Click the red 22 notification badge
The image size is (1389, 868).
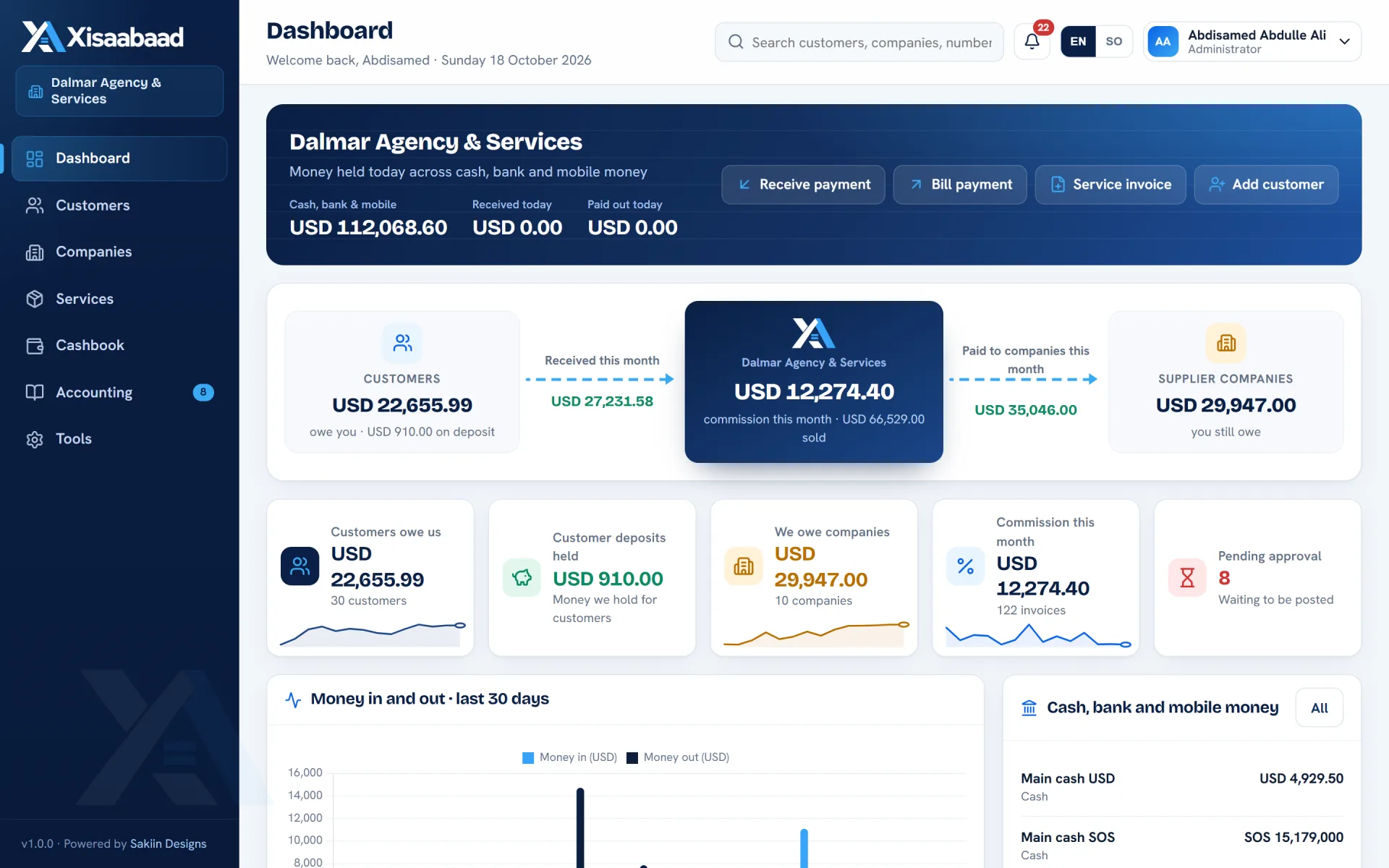click(x=1042, y=27)
